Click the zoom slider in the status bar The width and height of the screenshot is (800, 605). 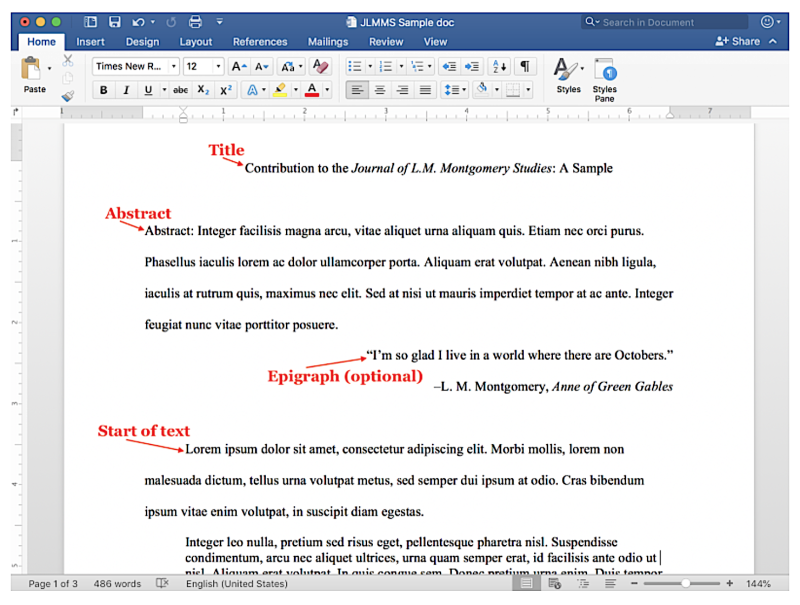click(685, 584)
